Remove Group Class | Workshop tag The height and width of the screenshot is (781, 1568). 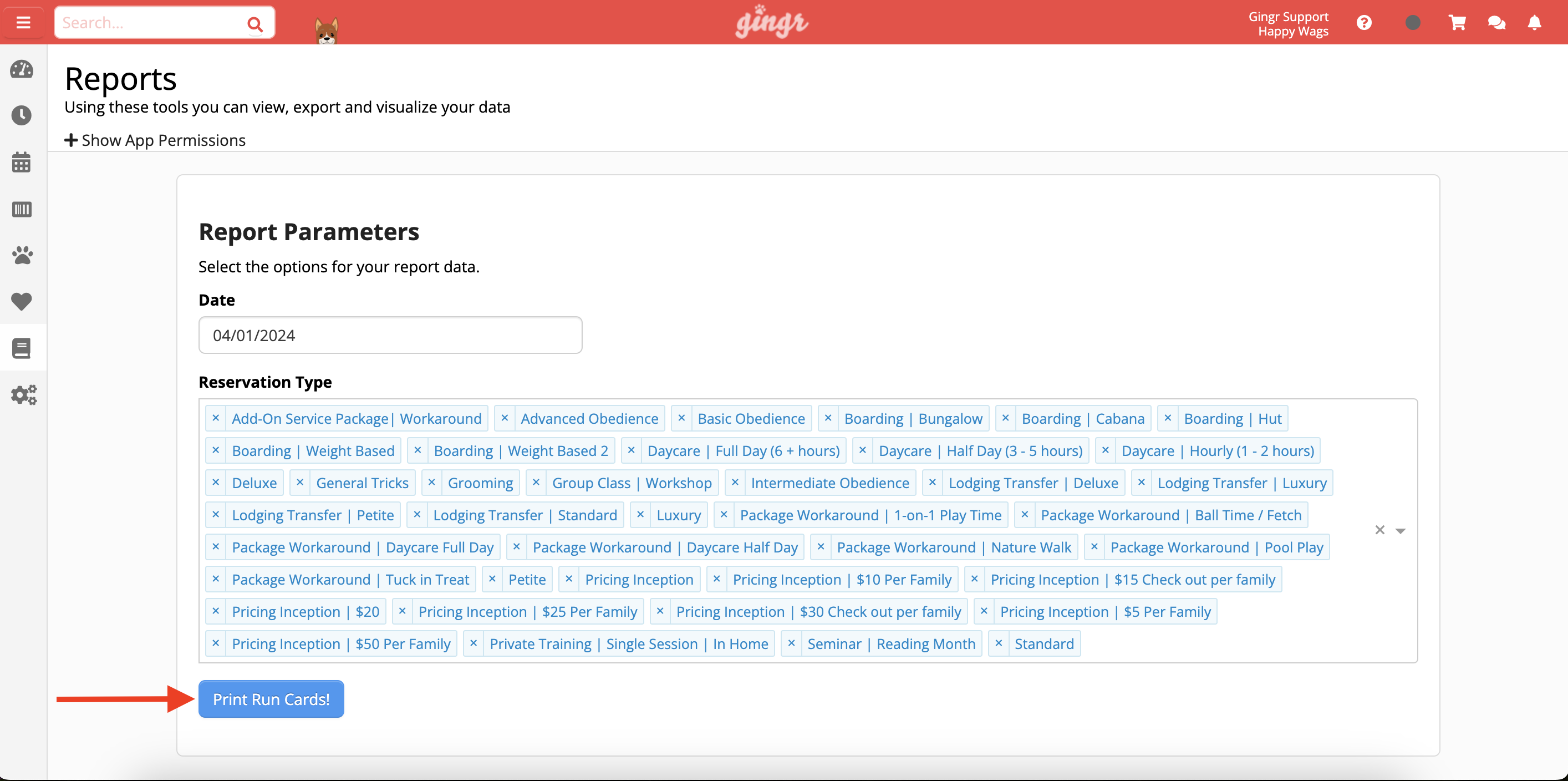coord(536,483)
